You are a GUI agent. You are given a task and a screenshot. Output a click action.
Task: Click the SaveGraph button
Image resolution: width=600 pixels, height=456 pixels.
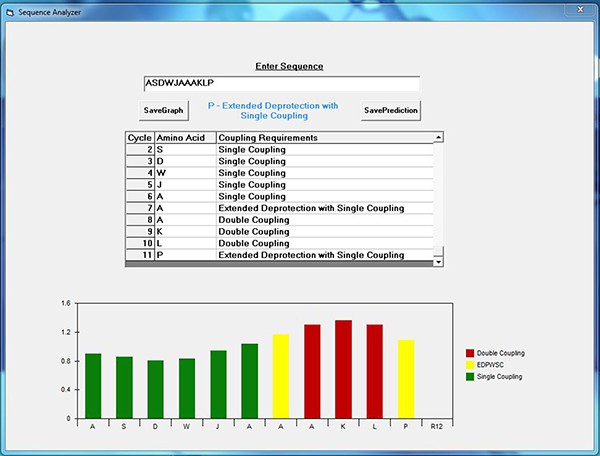163,111
